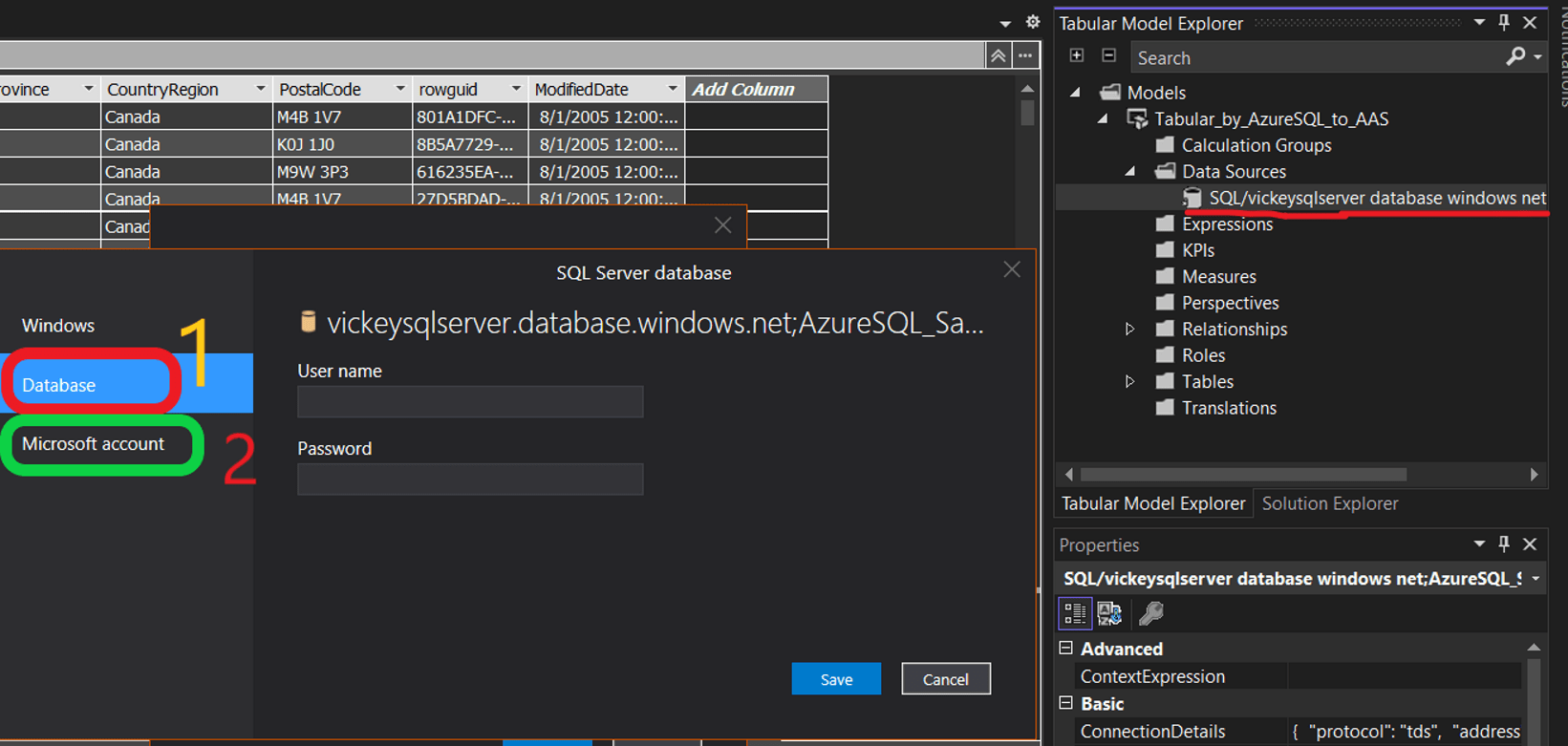The width and height of the screenshot is (1568, 746).
Task: Select the Microsoft account authentication option
Action: [93, 444]
